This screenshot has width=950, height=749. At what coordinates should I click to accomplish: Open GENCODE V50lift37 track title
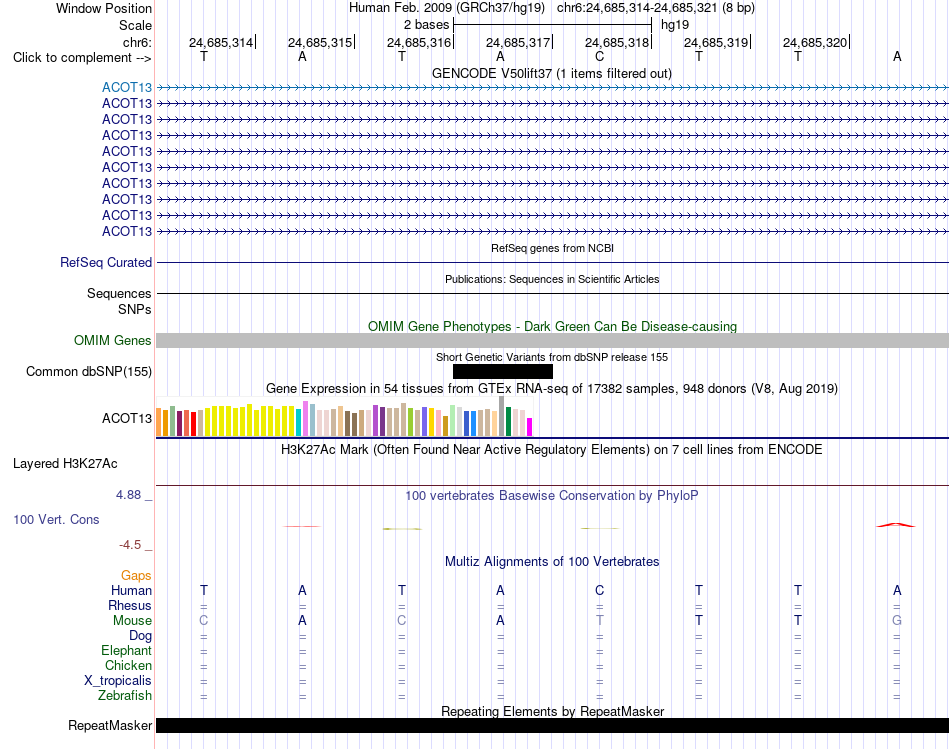point(552,73)
